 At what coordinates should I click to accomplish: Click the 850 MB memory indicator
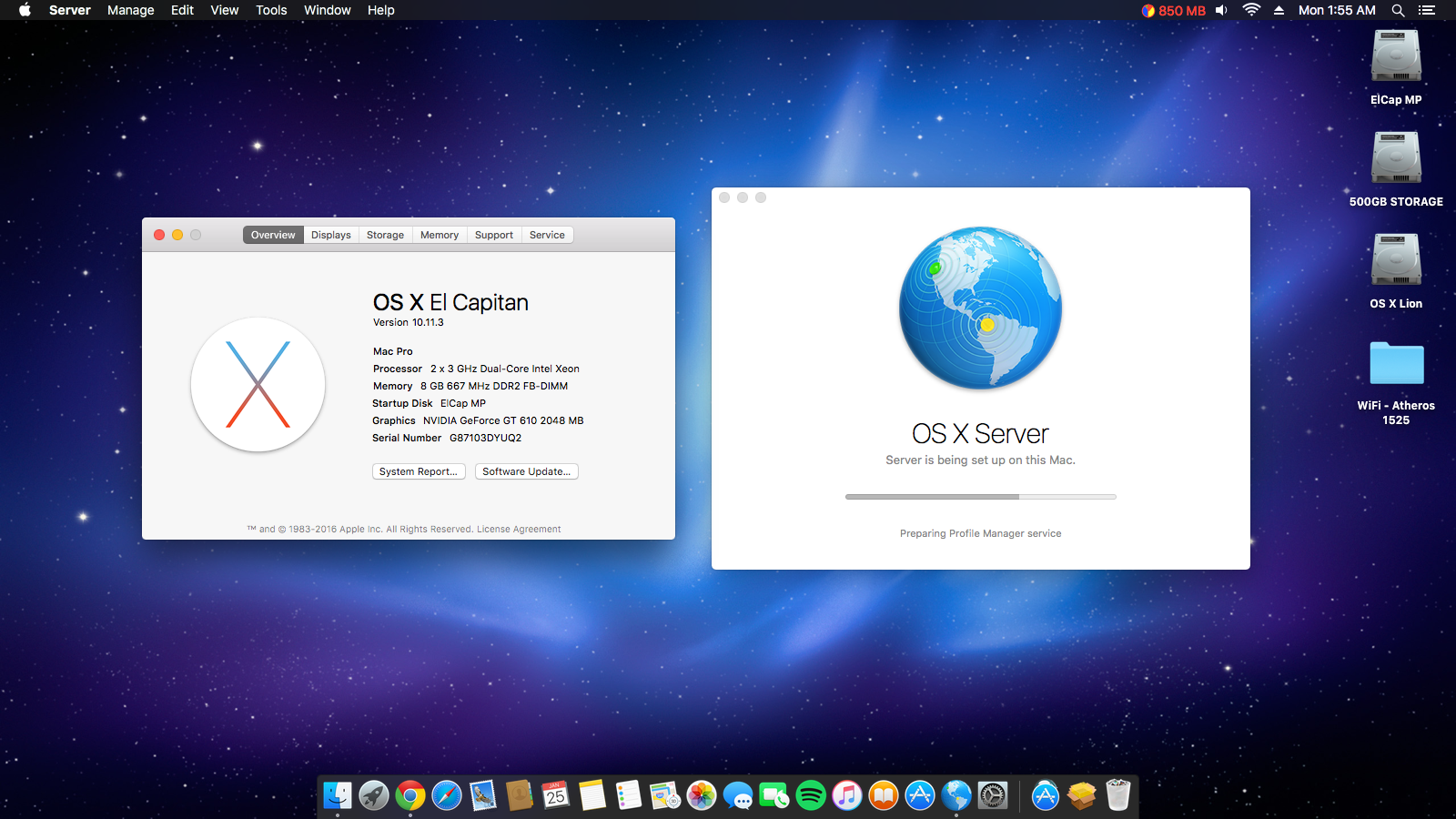click(1174, 10)
